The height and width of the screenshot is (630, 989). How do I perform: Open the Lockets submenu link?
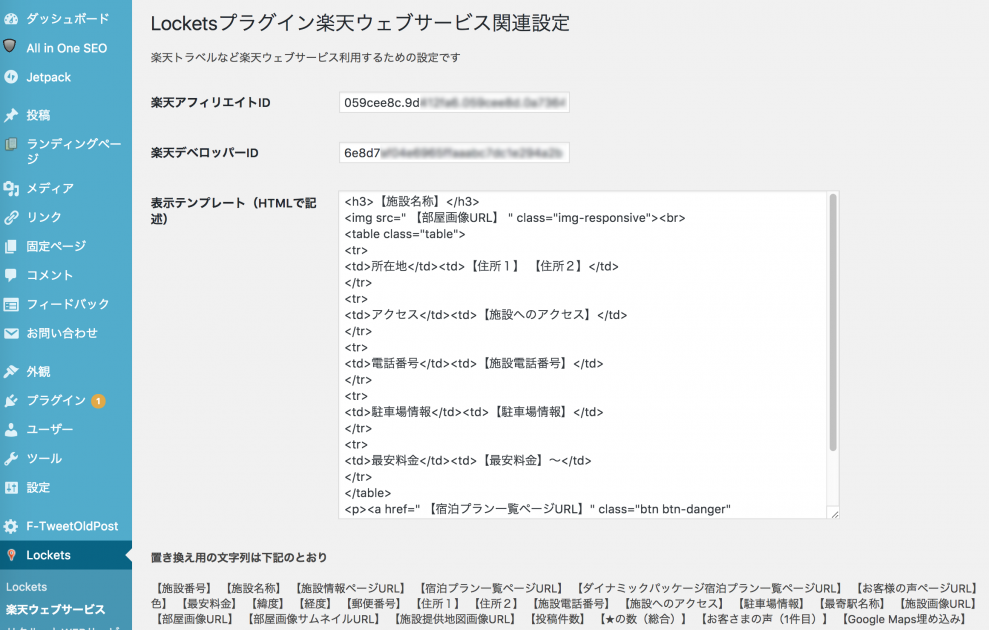(x=26, y=587)
